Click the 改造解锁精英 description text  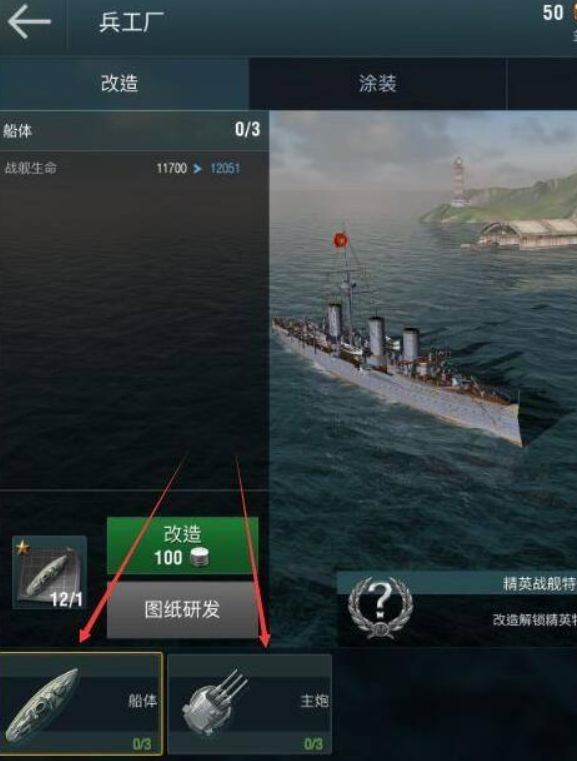[535, 620]
